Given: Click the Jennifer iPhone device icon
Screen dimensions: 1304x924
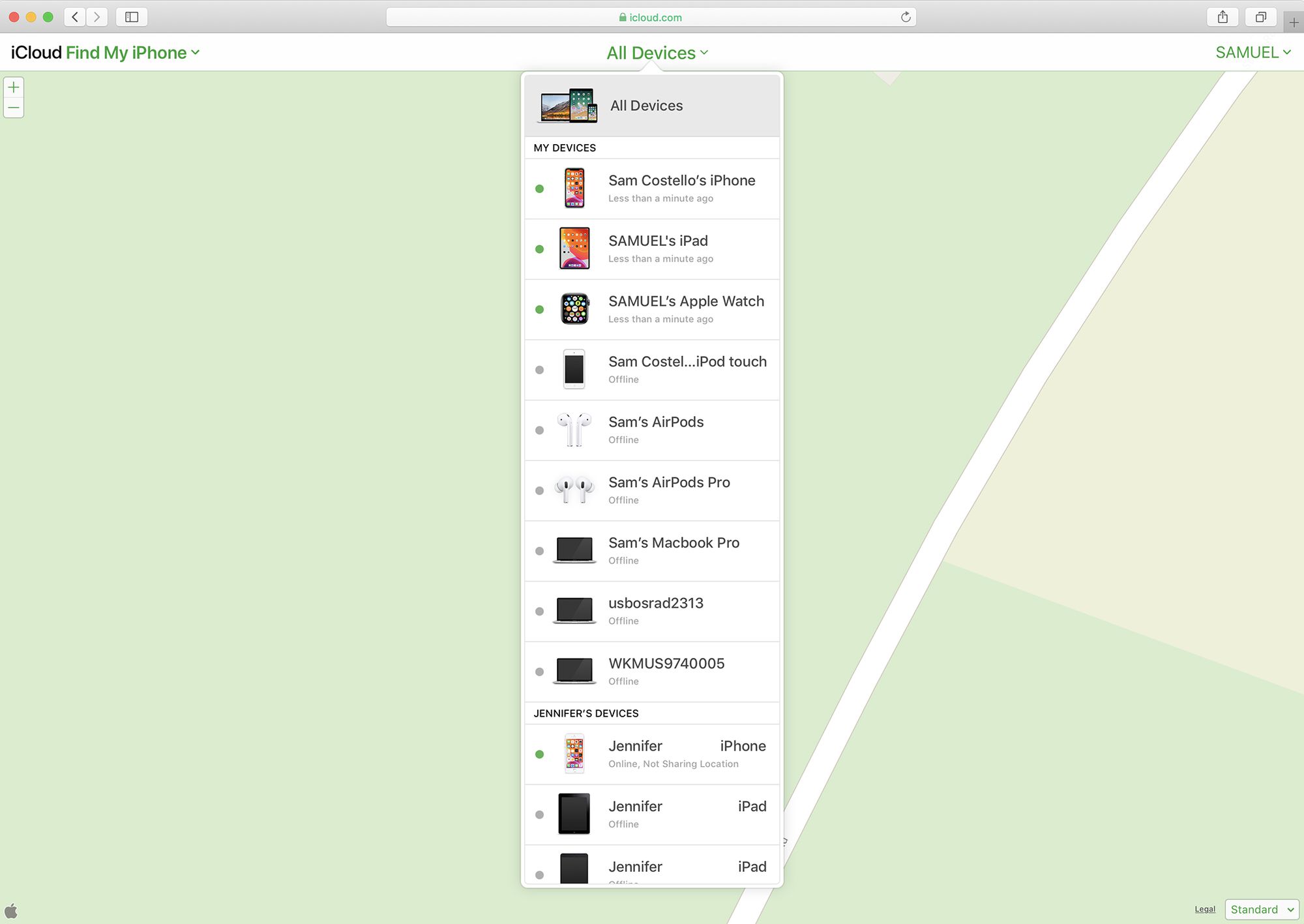Looking at the screenshot, I should [x=573, y=754].
